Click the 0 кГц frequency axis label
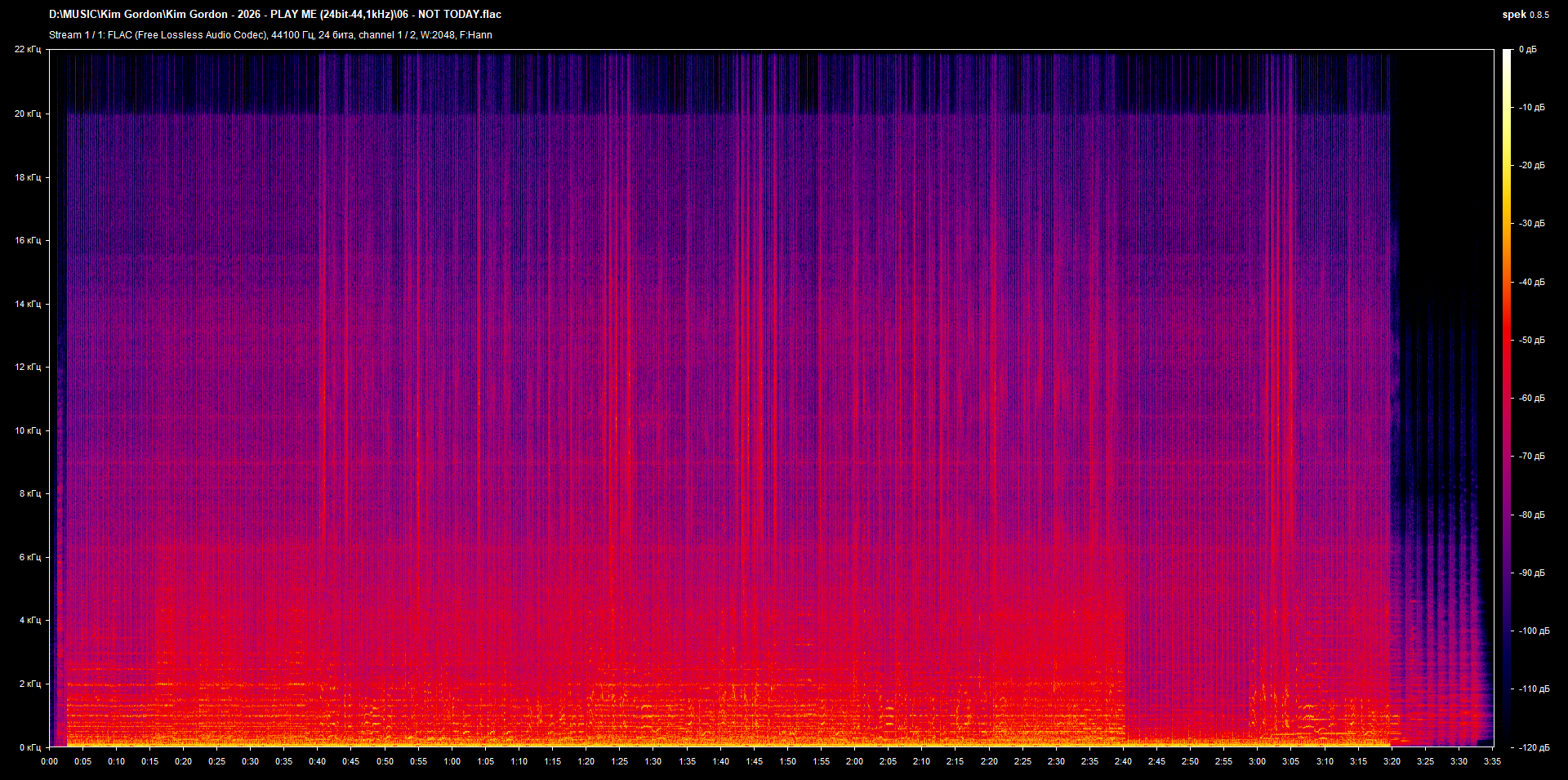This screenshot has height=780, width=1568. (x=31, y=746)
